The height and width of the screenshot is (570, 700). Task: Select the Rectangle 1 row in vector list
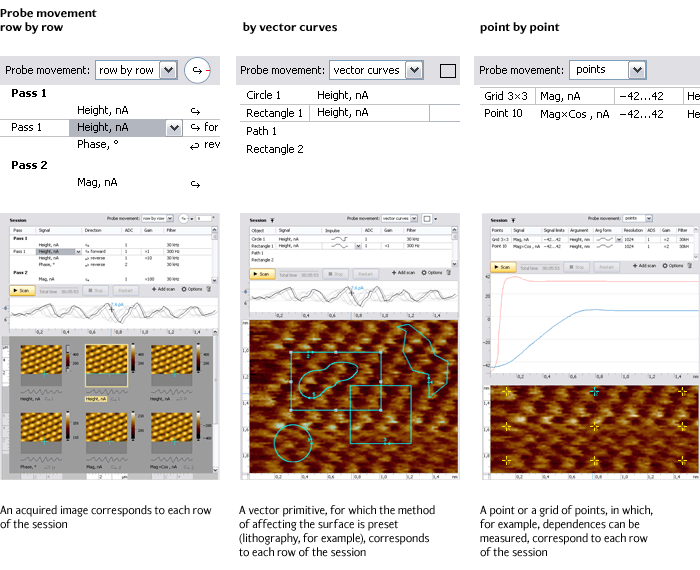point(275,113)
